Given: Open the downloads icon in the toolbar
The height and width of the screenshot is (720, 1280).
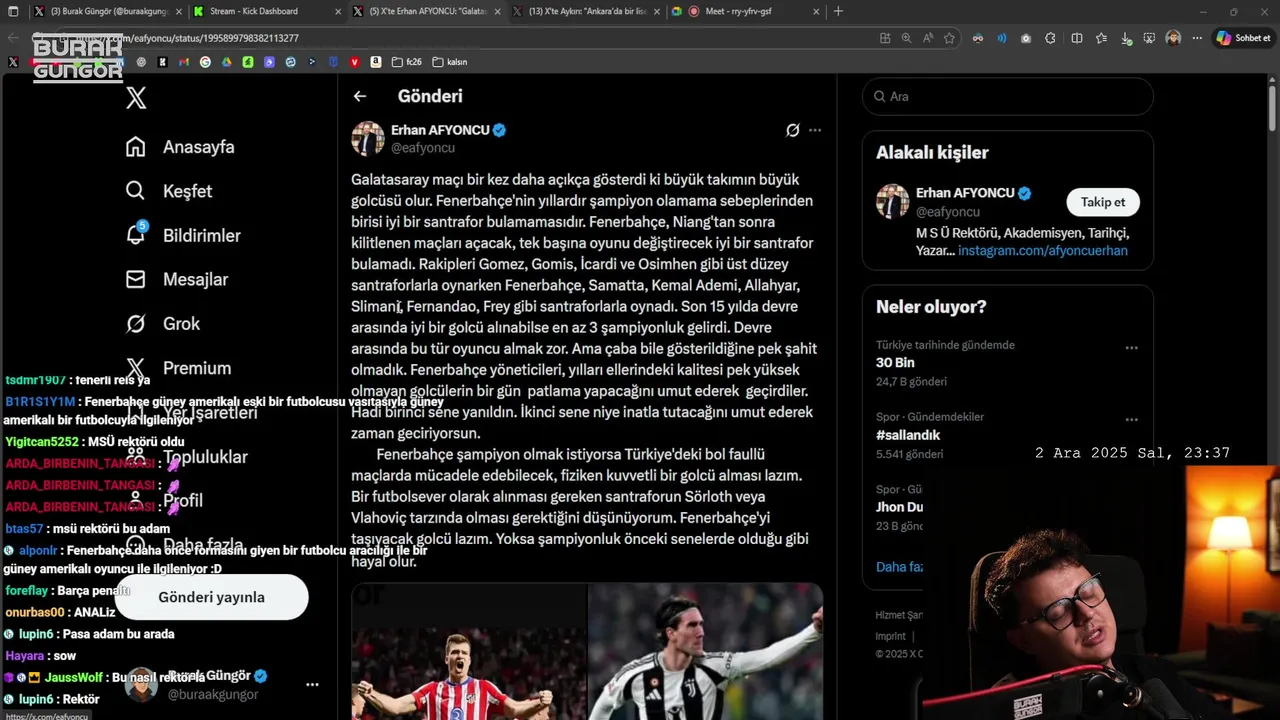Looking at the screenshot, I should point(1126,38).
